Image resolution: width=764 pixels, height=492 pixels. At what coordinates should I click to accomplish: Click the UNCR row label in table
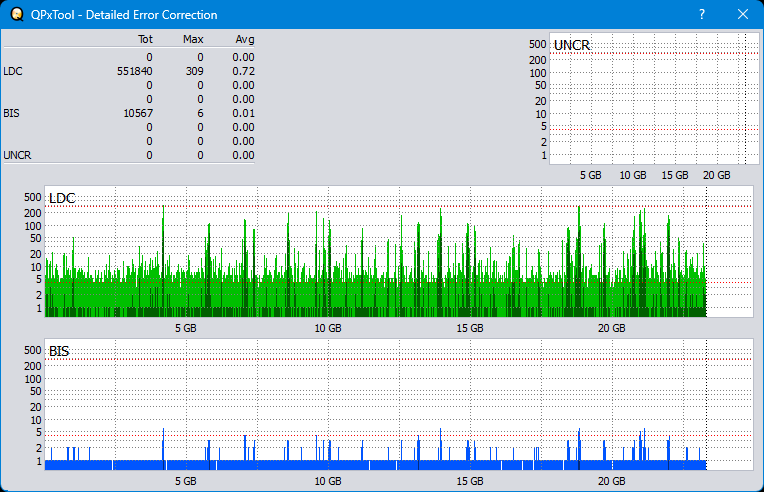[x=17, y=155]
